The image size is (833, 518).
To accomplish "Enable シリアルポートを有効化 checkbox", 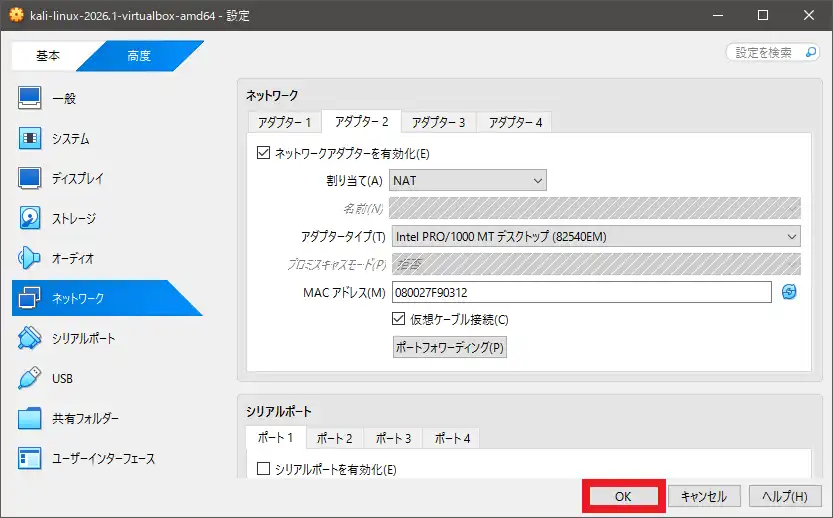I will point(264,469).
